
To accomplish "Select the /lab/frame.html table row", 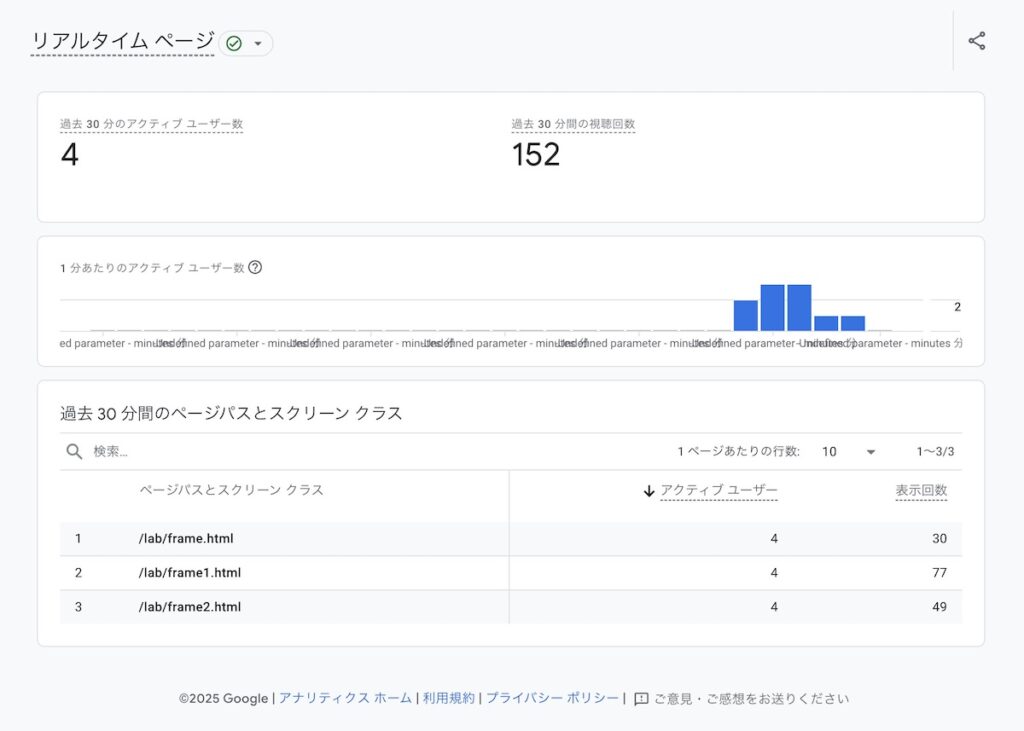I will [x=186, y=538].
